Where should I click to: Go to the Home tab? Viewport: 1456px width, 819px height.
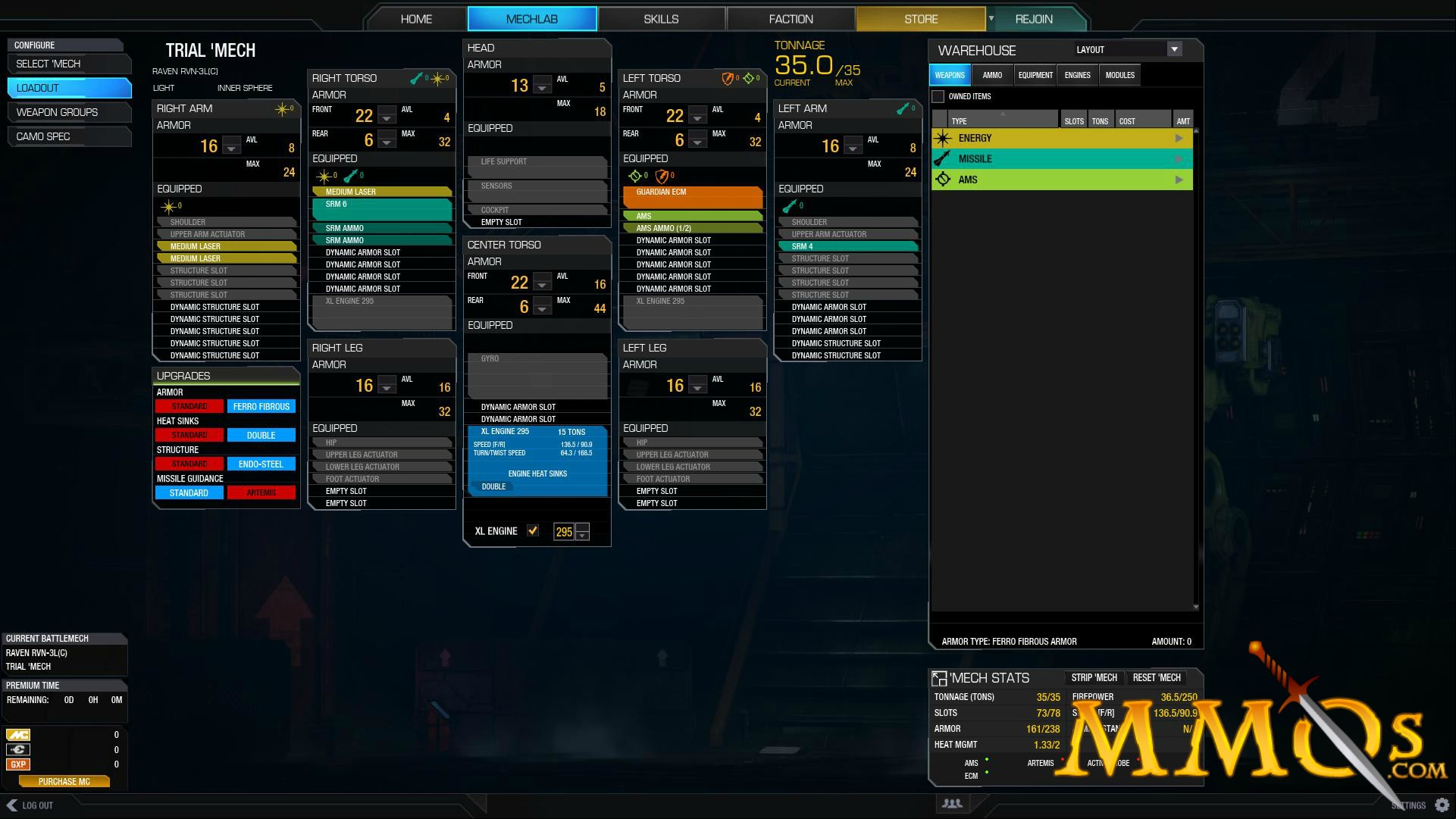point(416,19)
